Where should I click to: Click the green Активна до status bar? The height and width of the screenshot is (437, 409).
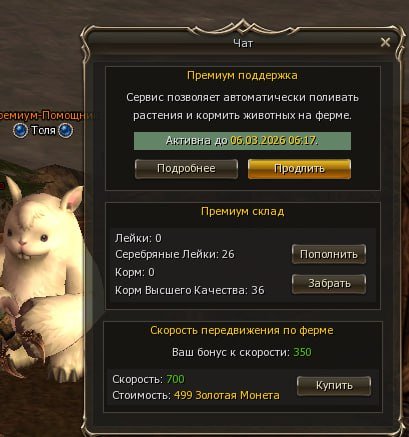[x=242, y=141]
